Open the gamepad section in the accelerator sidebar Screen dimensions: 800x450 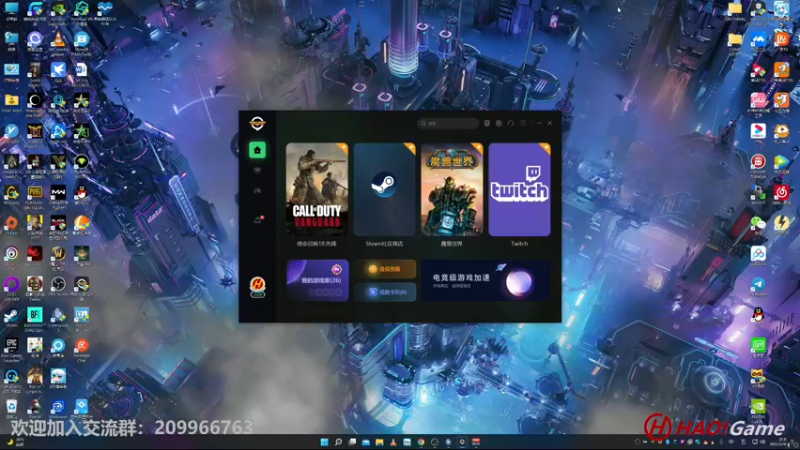click(x=257, y=191)
